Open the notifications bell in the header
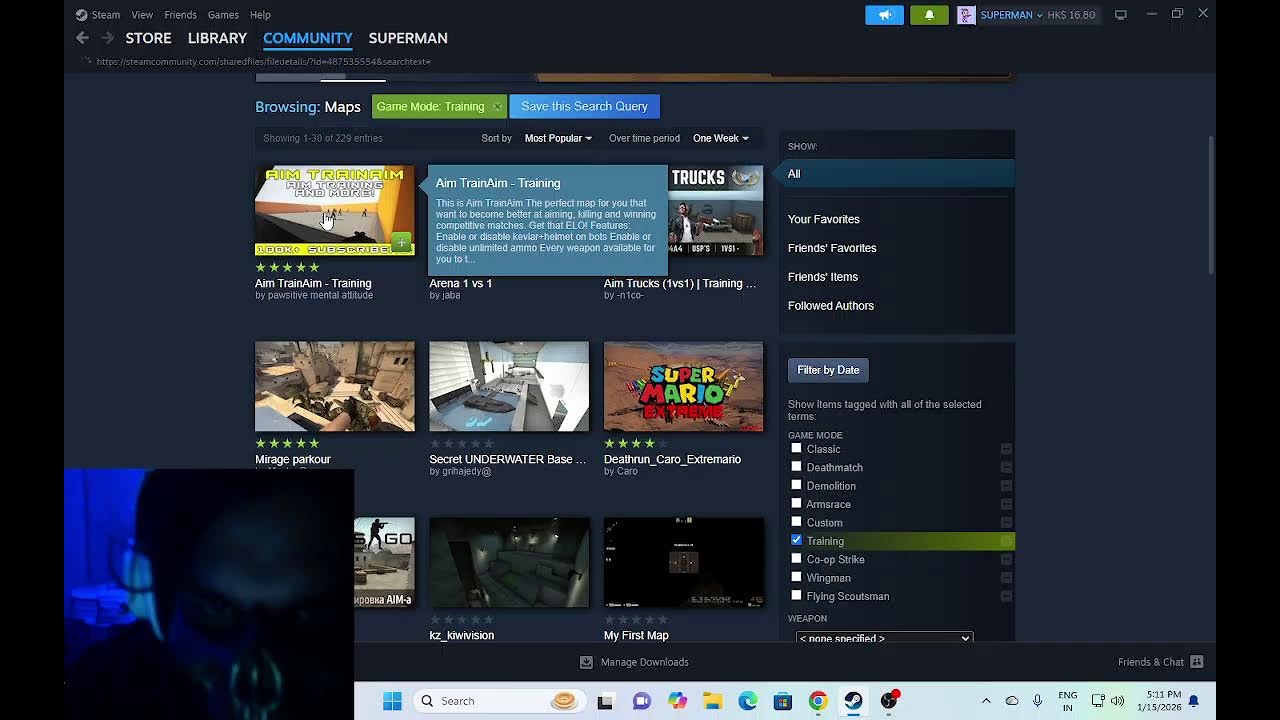The height and width of the screenshot is (720, 1280). point(929,15)
